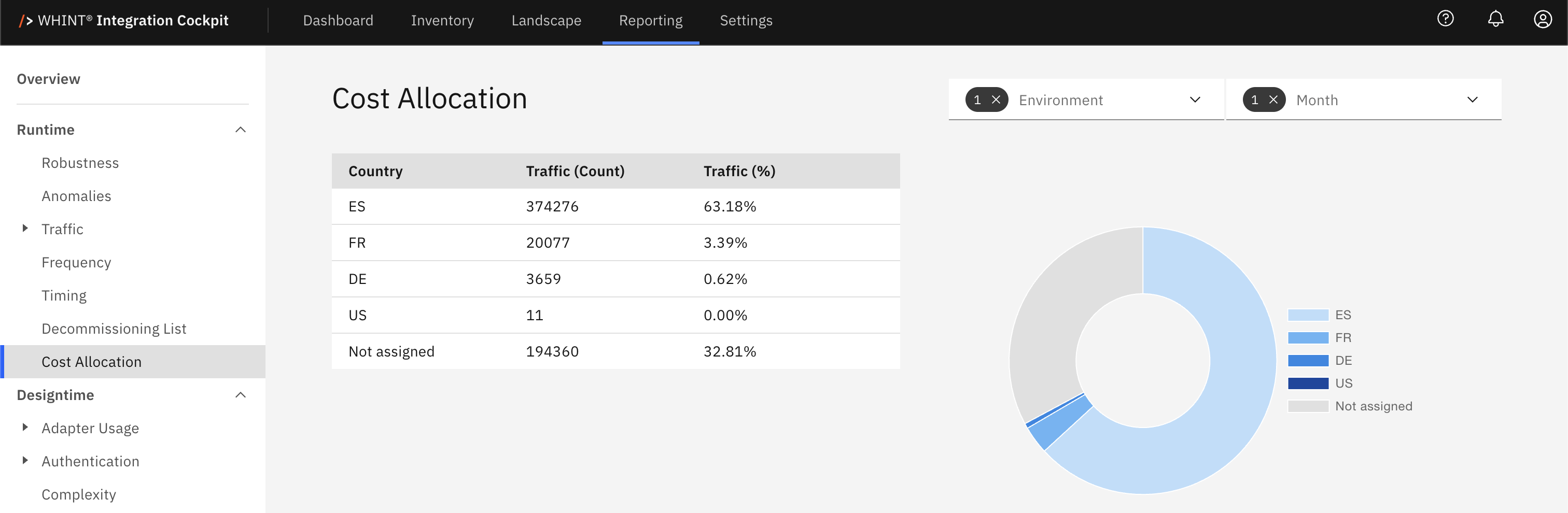Open the user profile avatar icon
Viewport: 1568px width, 513px height.
coord(1542,20)
